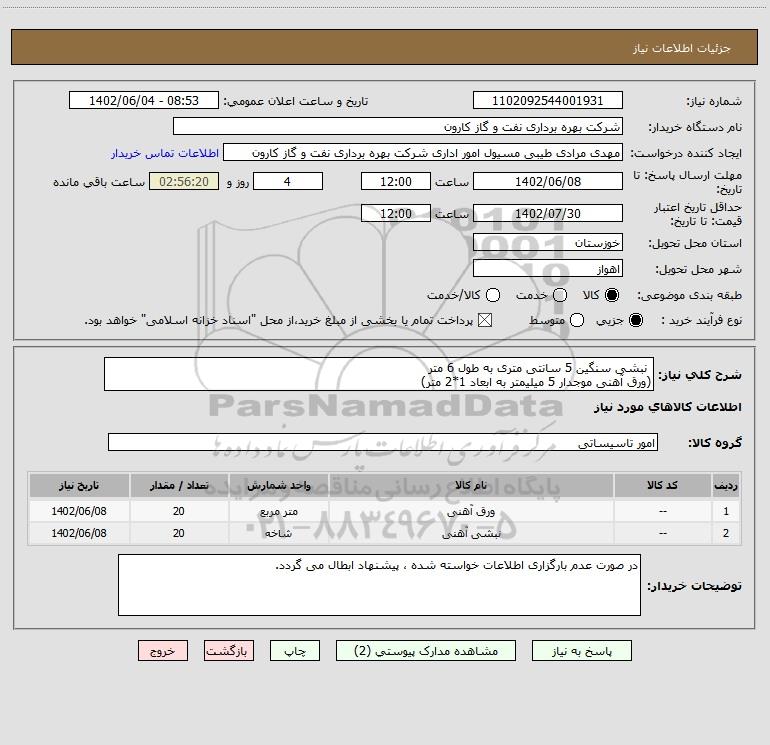Image resolution: width=770 pixels, height=745 pixels.
Task: Click the ورق آهنی item name cell
Action: pos(471,511)
